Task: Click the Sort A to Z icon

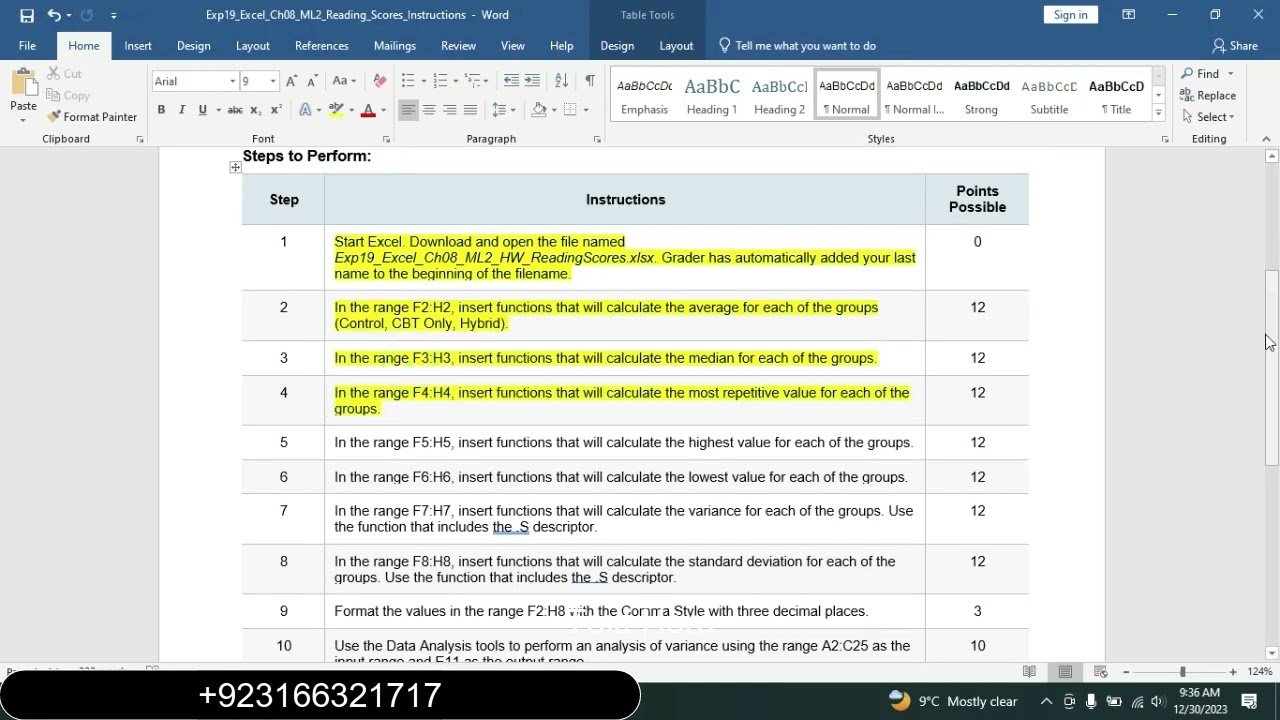Action: coord(561,81)
